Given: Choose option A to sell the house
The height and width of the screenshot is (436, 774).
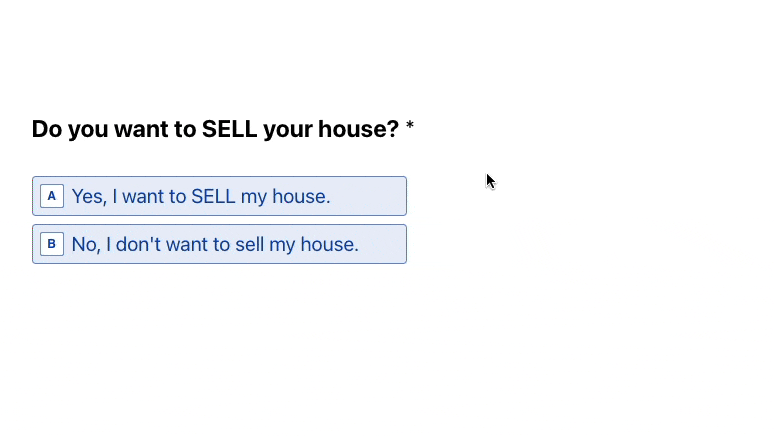Looking at the screenshot, I should (219, 196).
